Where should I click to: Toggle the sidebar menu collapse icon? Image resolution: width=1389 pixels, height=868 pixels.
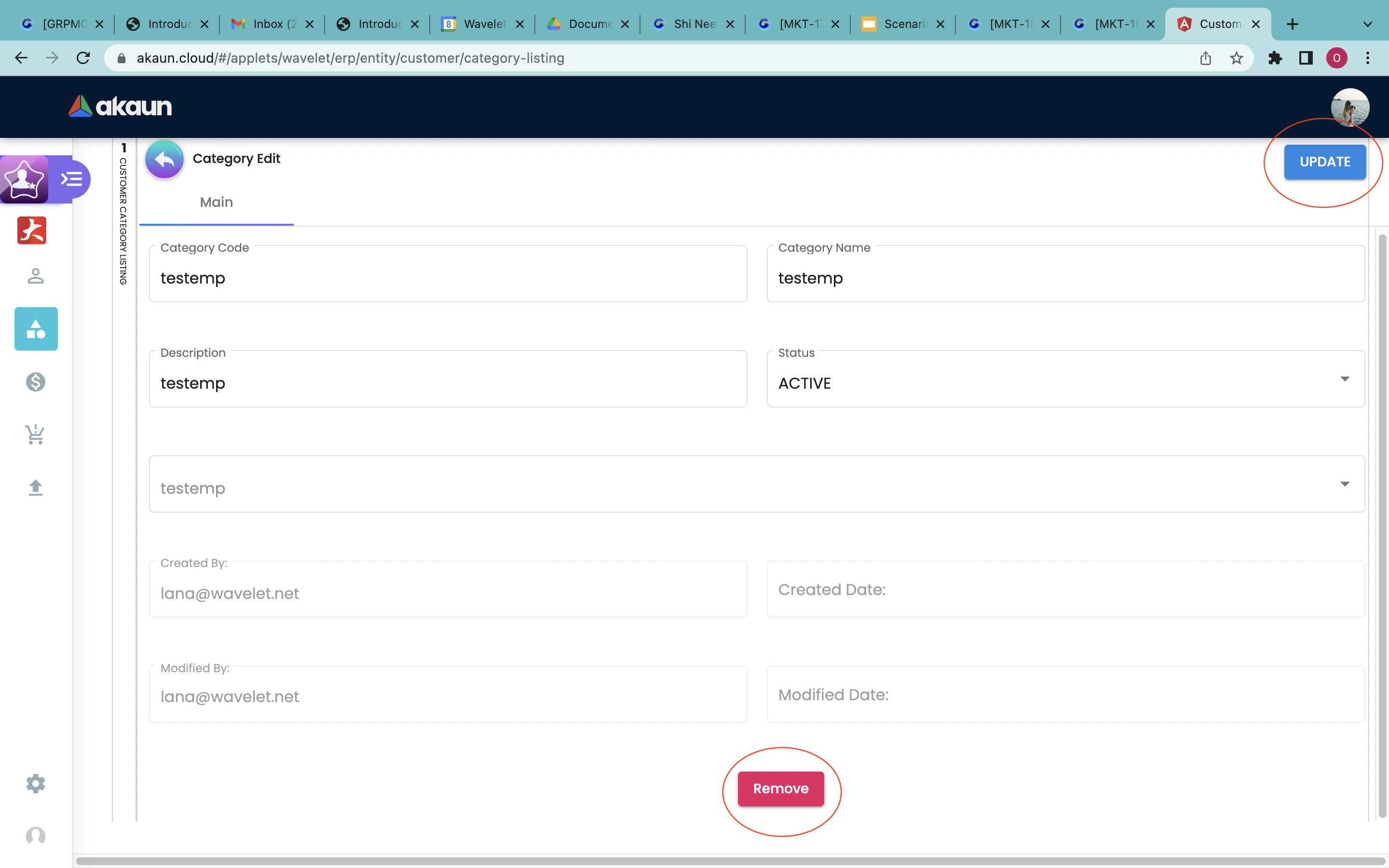[72, 179]
